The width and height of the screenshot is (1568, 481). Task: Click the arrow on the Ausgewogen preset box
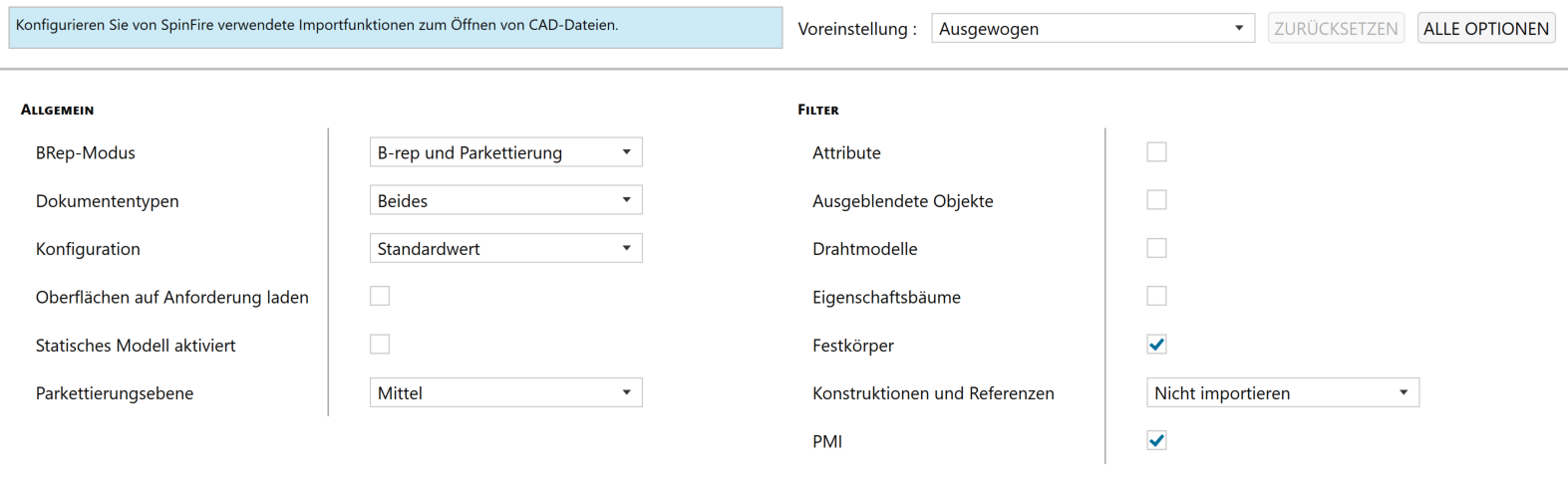[x=1239, y=29]
